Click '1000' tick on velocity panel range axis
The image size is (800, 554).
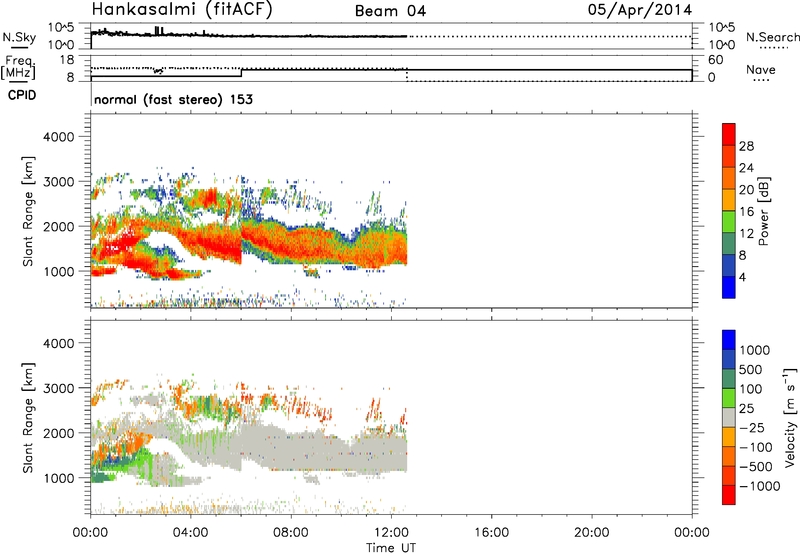pyautogui.click(x=58, y=478)
